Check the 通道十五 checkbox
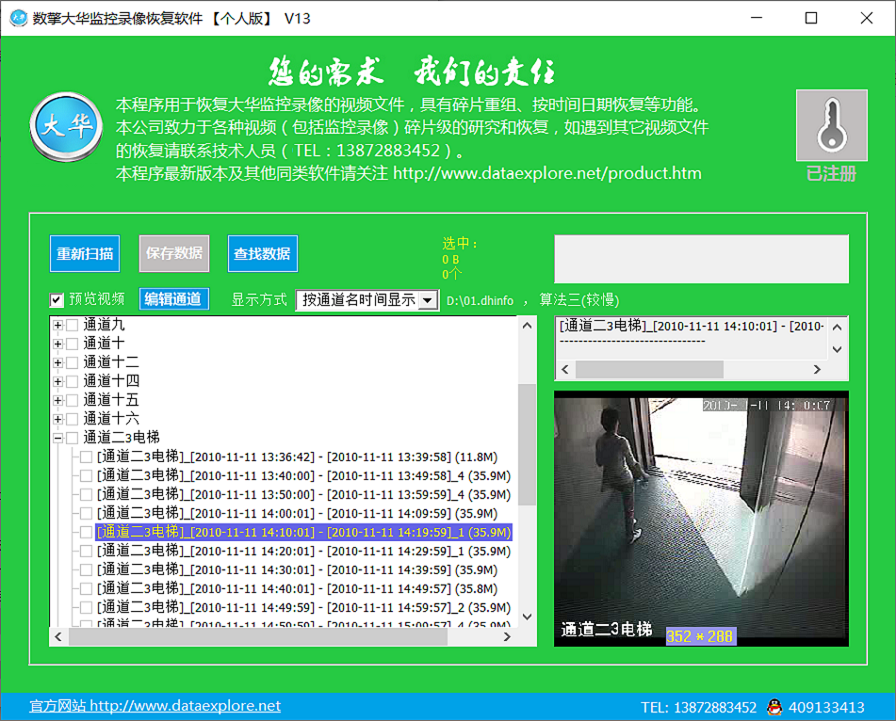 (x=73, y=400)
